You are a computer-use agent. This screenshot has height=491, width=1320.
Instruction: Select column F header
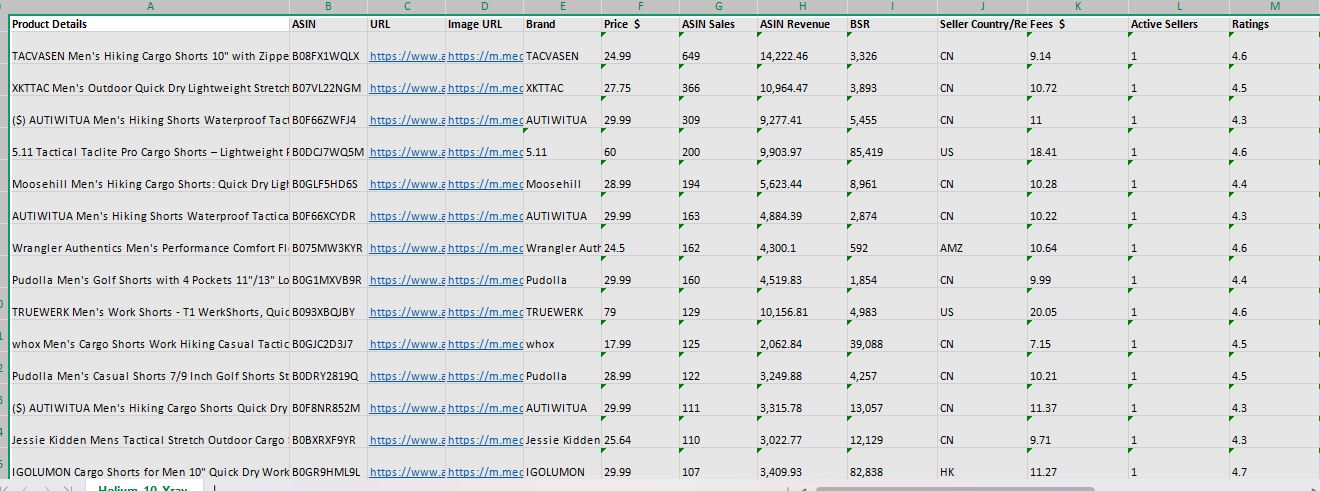coord(640,7)
